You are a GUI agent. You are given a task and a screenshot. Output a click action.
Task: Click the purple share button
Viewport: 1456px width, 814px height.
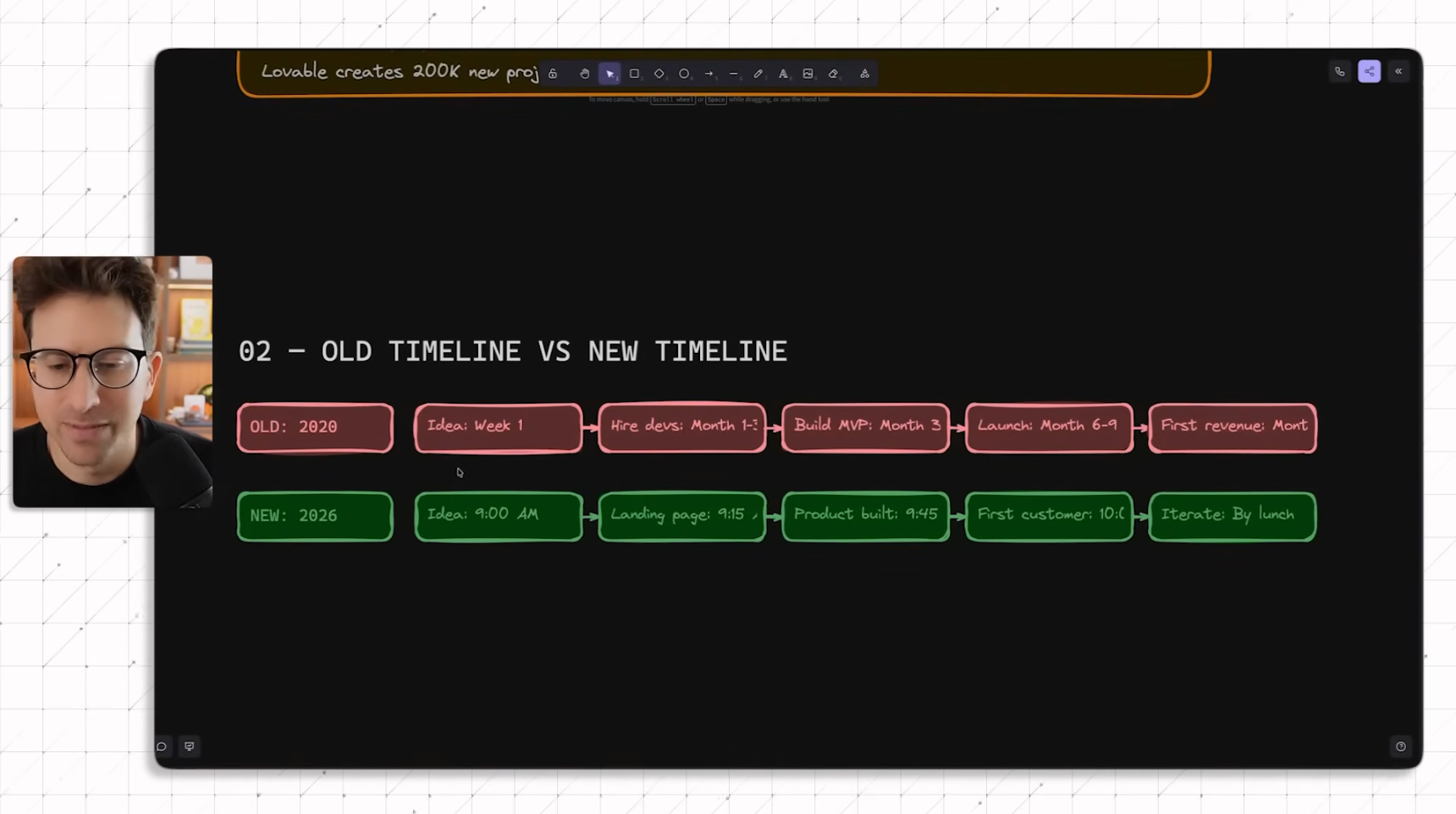[x=1369, y=72]
